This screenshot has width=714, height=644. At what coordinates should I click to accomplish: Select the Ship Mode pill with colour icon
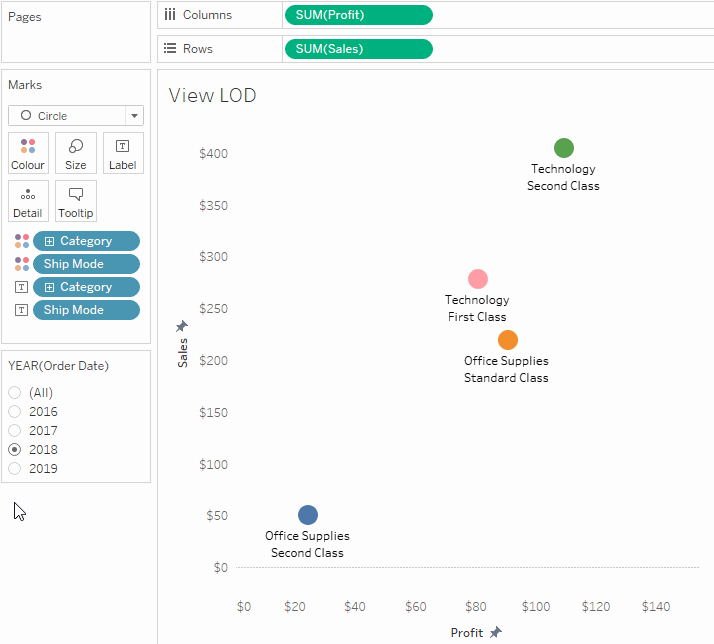[86, 264]
